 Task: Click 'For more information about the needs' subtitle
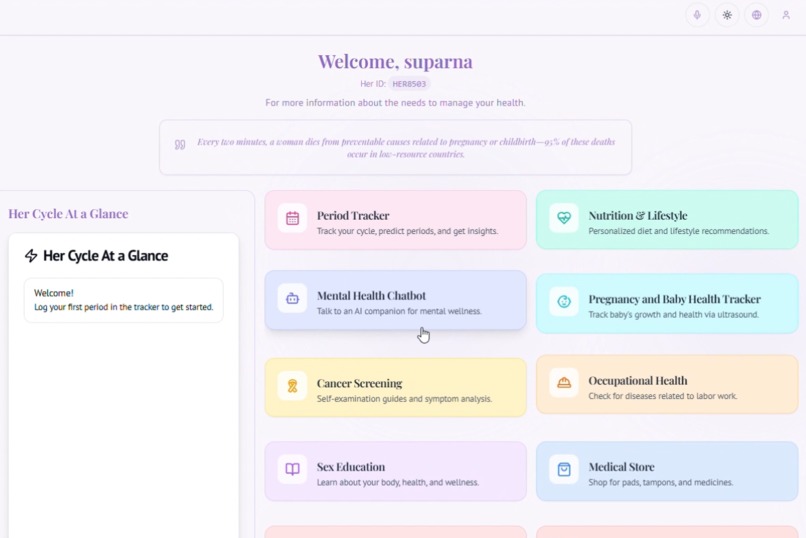(x=395, y=103)
